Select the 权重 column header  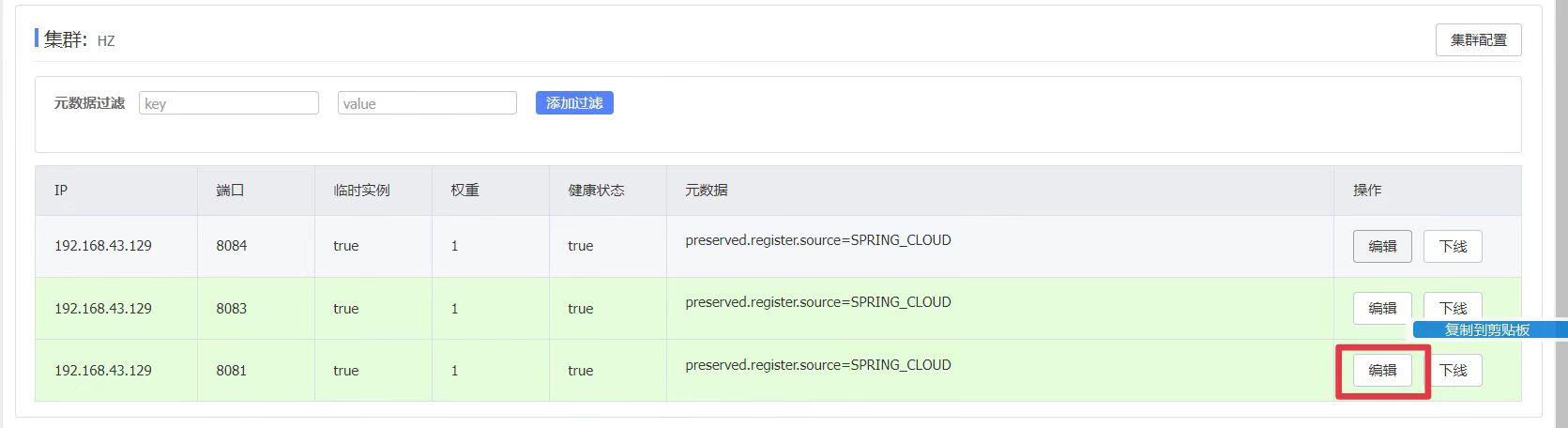click(464, 191)
